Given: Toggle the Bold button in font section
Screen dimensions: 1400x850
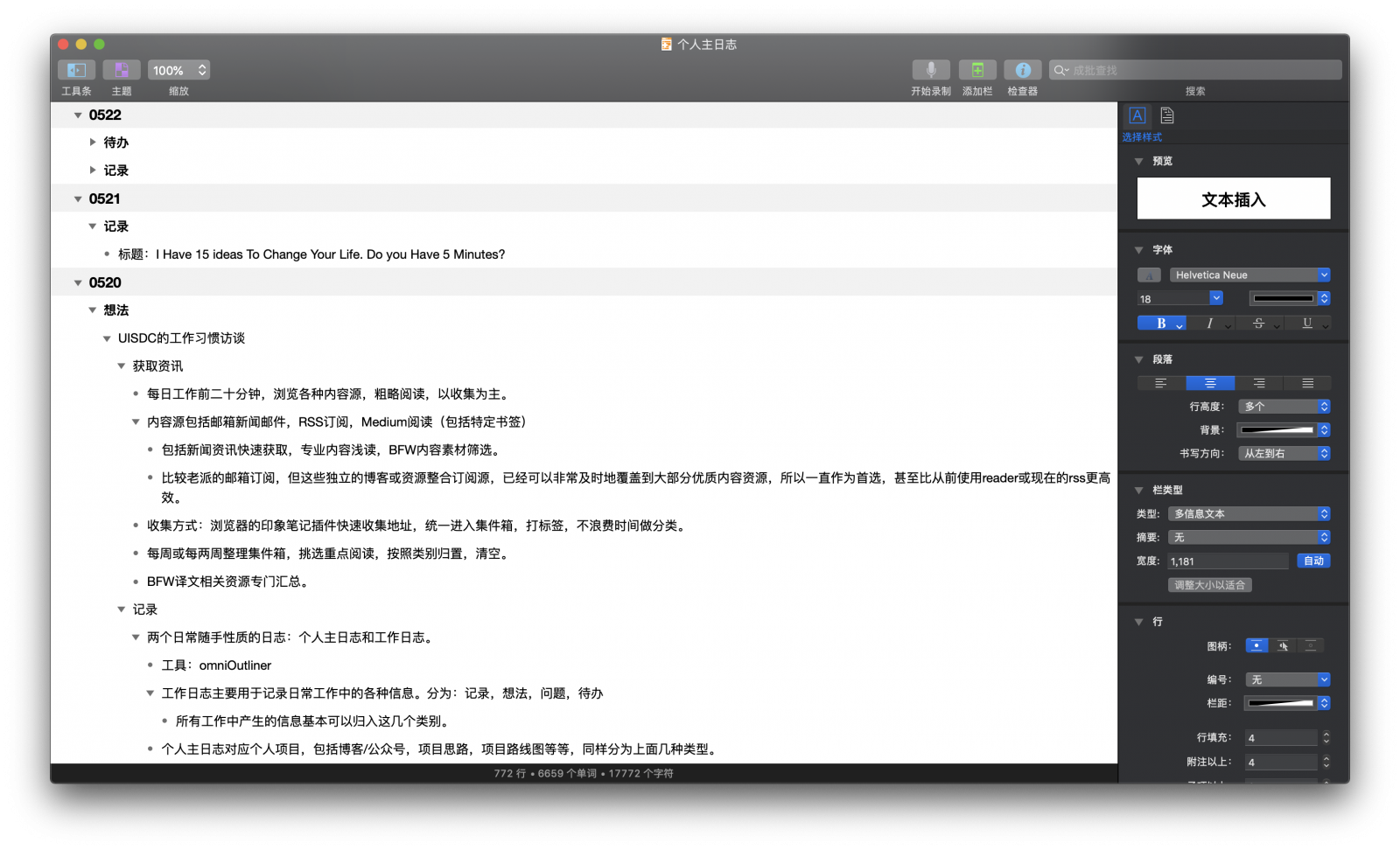Looking at the screenshot, I should coord(1161,323).
